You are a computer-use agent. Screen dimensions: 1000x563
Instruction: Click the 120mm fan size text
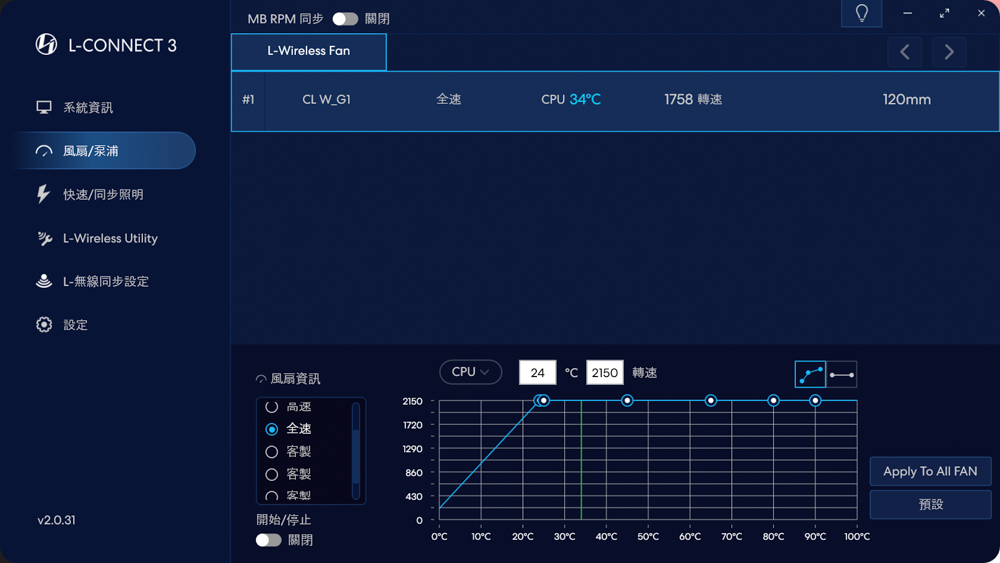tap(907, 99)
